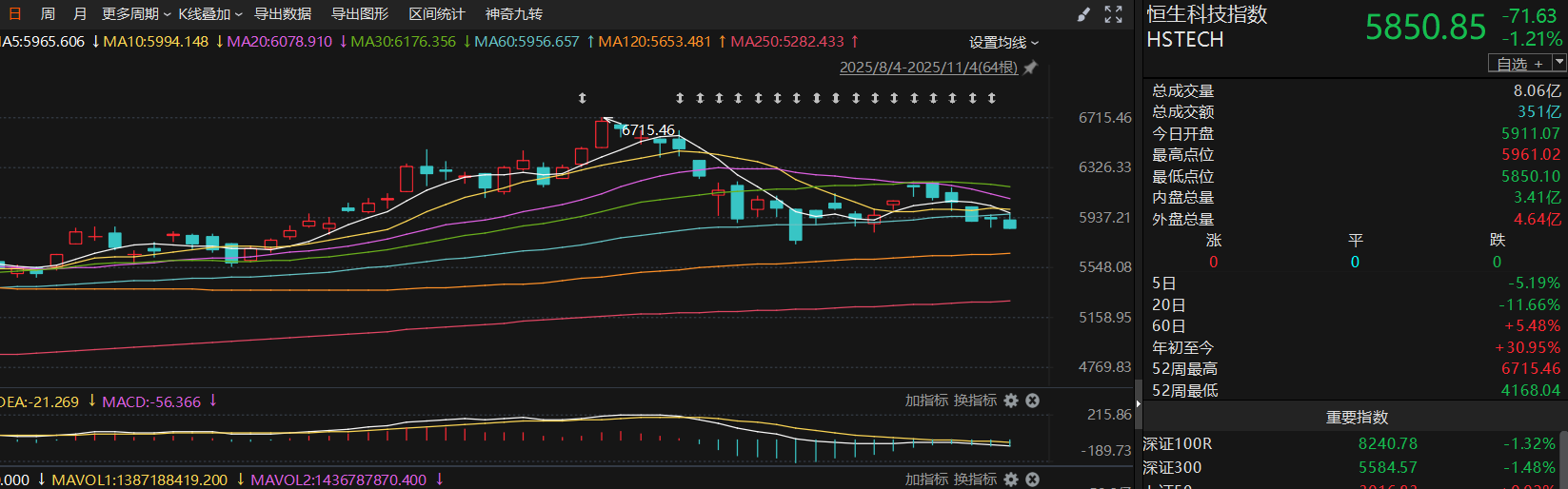Viewport: 1568px width, 489px height.
Task: Close the MACD indicator panel
Action: coord(1032,401)
